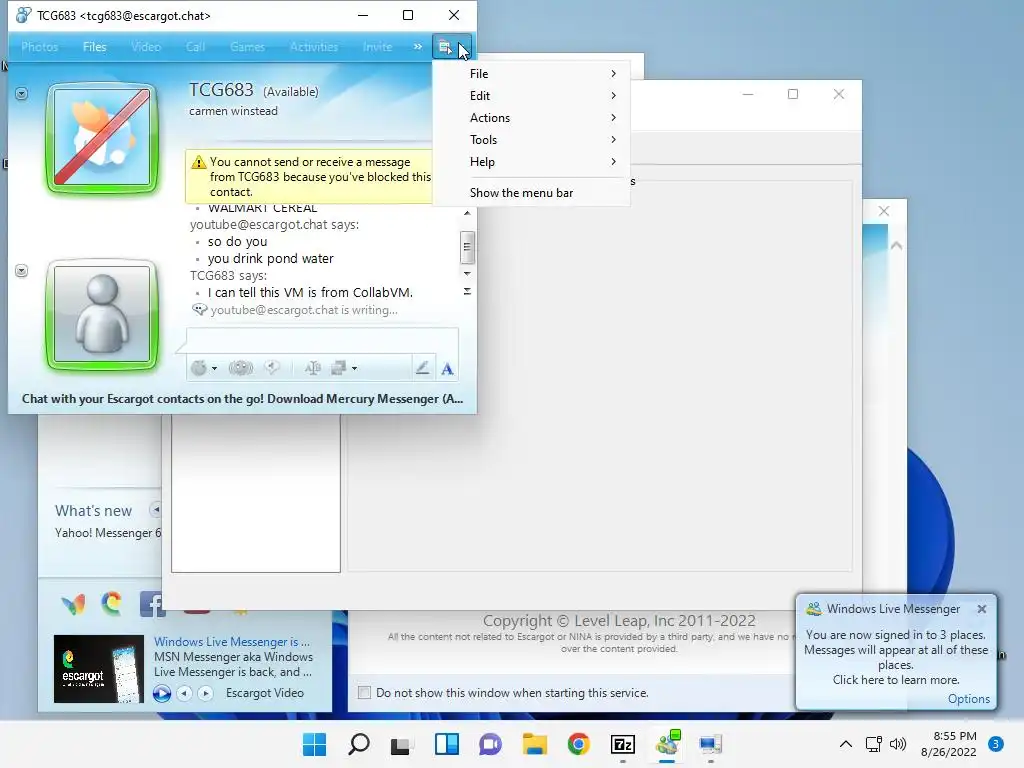The width and height of the screenshot is (1024, 768).
Task: Click the Call toolbar button
Action: (x=195, y=47)
